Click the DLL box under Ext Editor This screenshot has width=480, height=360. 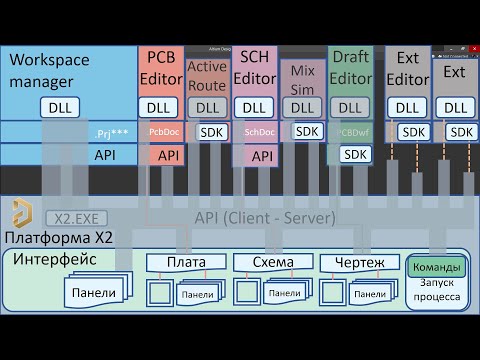point(407,107)
